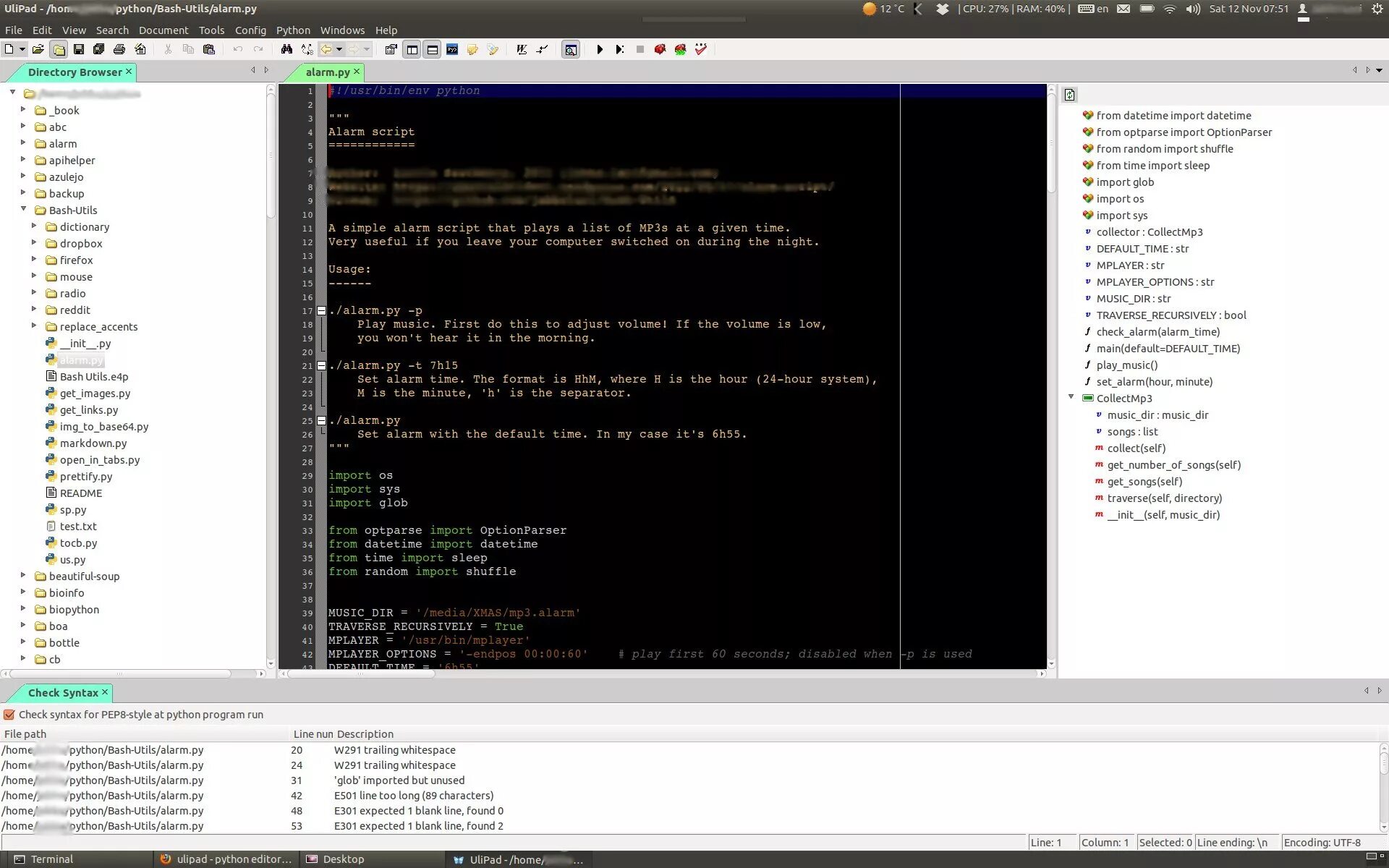Open the Document menu in menu bar
This screenshot has height=868, width=1389.
point(163,29)
